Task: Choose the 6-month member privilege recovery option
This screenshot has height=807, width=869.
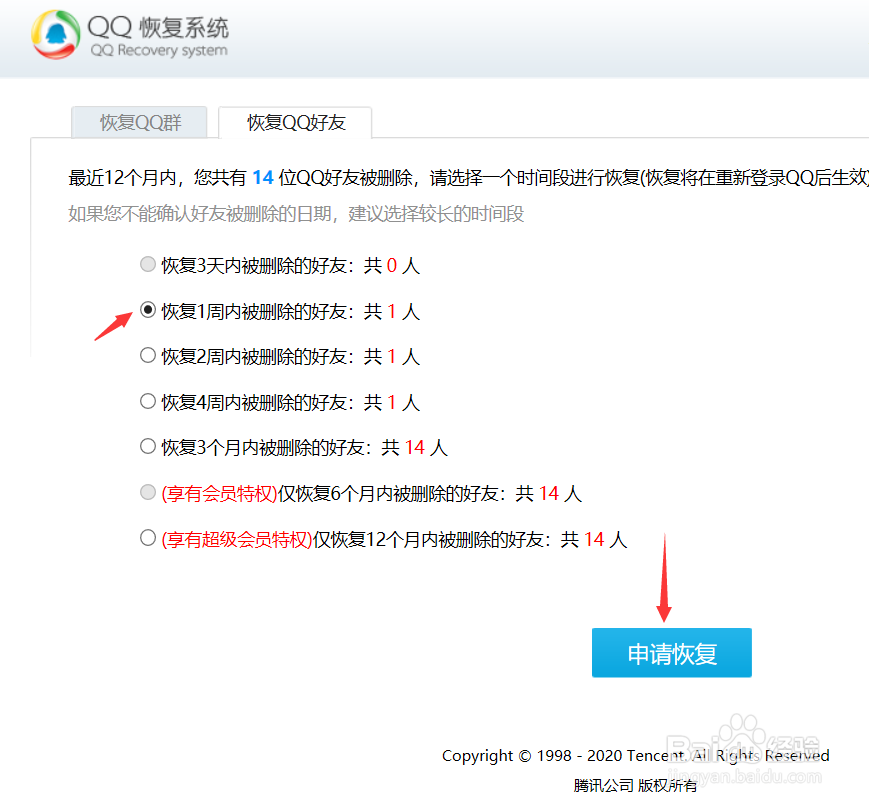Action: pyautogui.click(x=148, y=492)
